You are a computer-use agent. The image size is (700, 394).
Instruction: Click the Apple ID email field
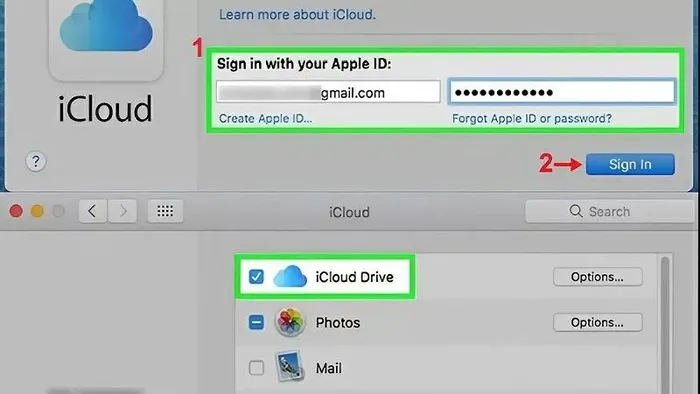coord(328,92)
